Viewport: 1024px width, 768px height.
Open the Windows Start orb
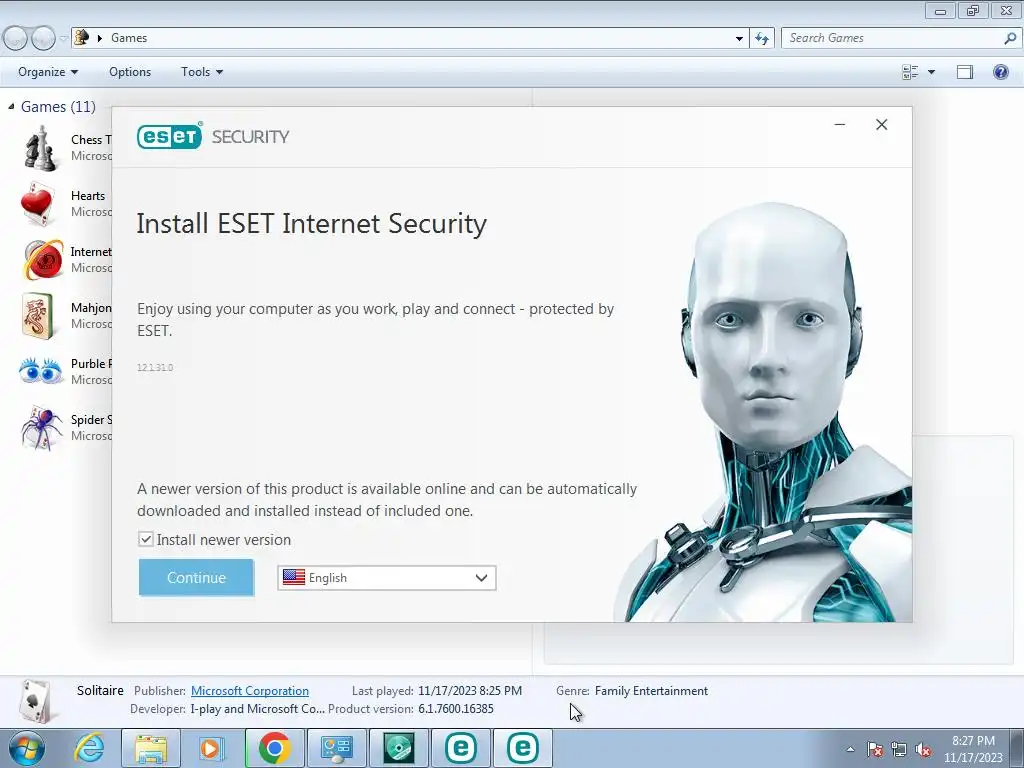pos(27,748)
